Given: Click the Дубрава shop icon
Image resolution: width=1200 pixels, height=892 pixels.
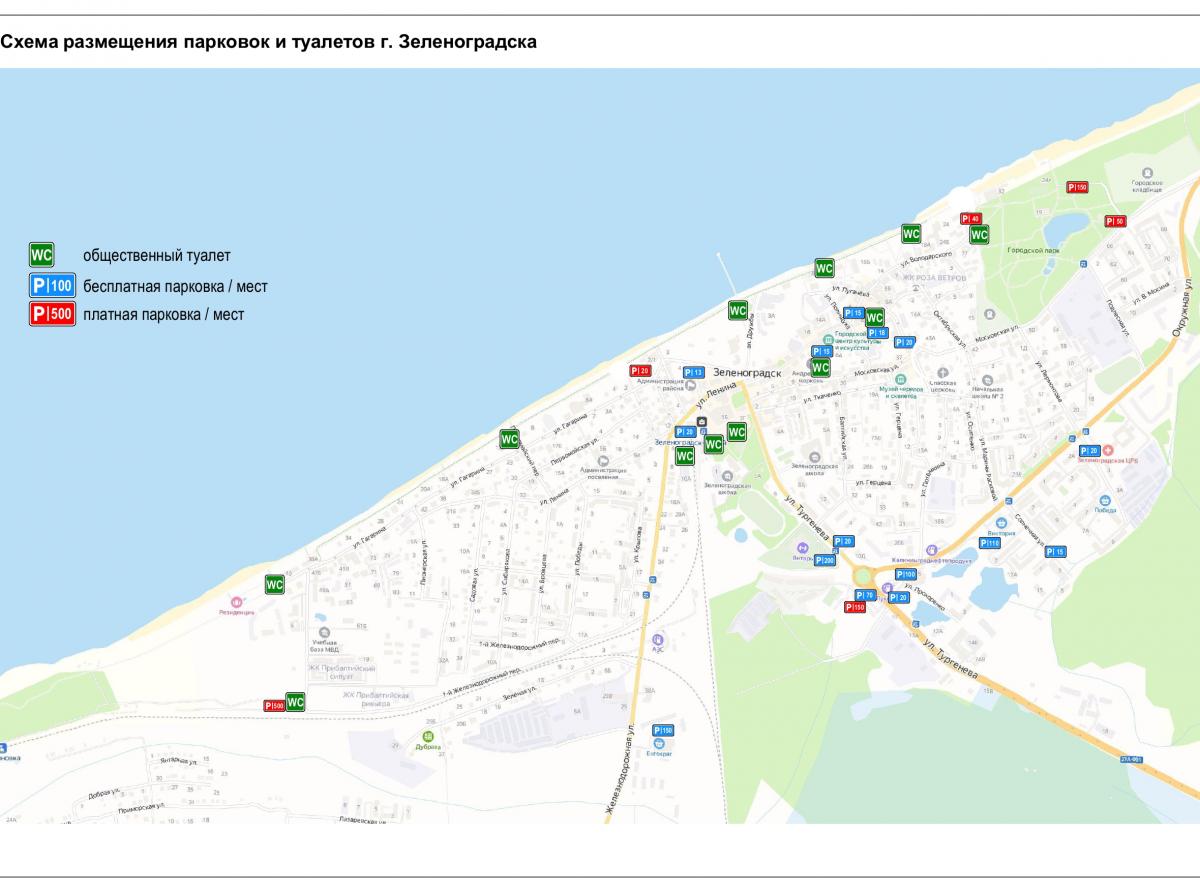Looking at the screenshot, I should [428, 736].
